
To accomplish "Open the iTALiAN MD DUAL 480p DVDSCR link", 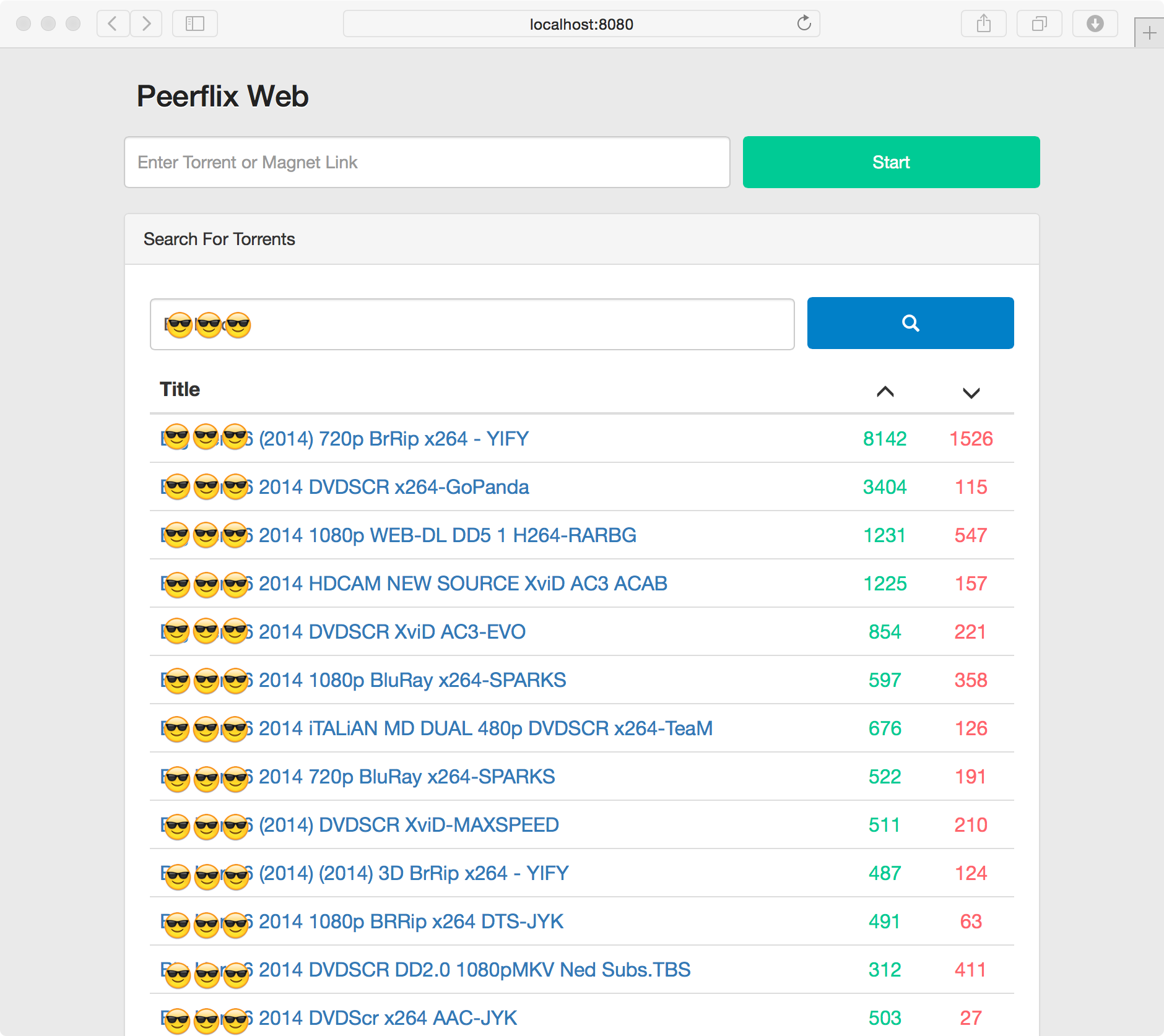I will pyautogui.click(x=436, y=728).
